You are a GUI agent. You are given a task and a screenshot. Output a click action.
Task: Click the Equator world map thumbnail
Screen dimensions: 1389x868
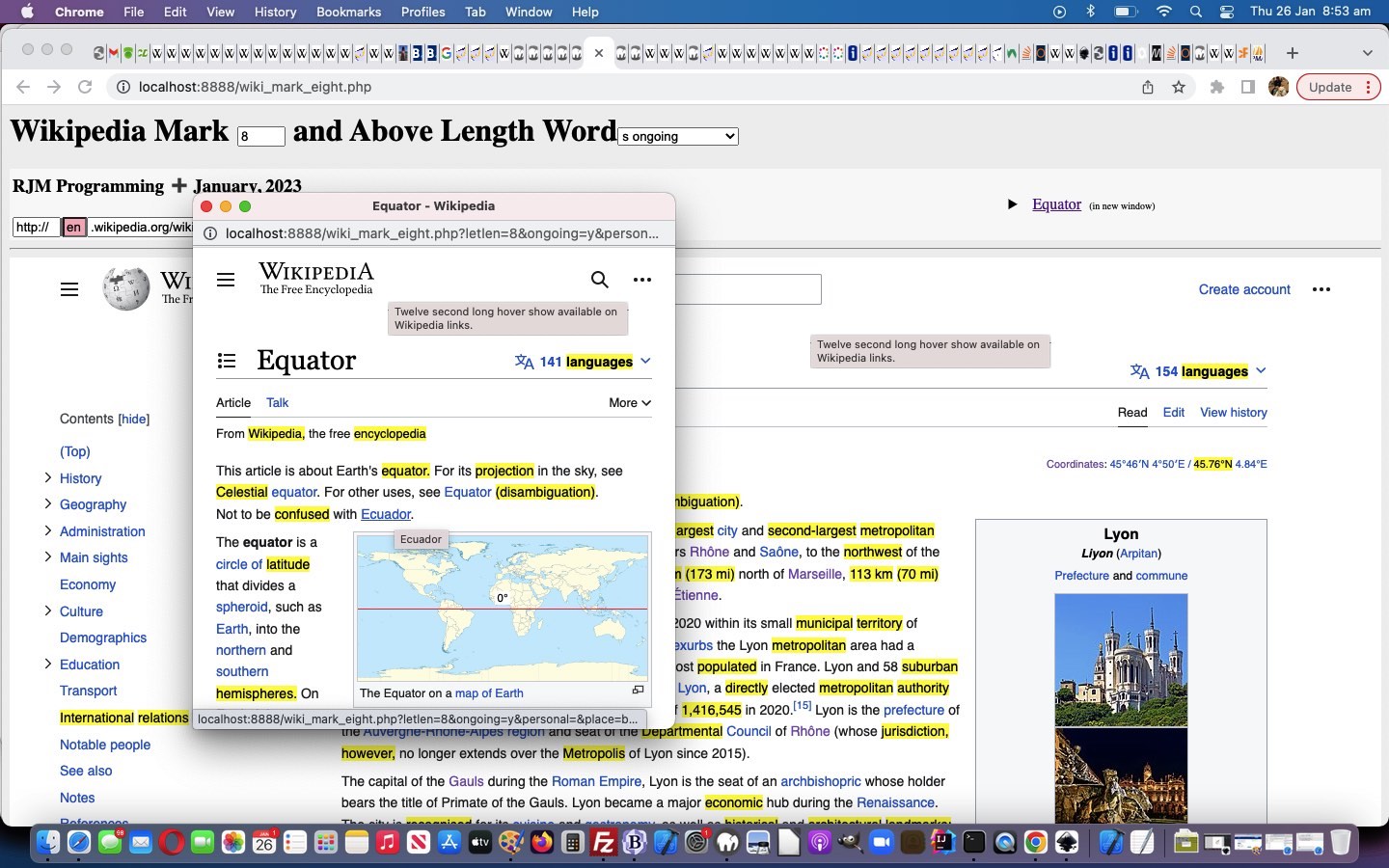pos(503,608)
